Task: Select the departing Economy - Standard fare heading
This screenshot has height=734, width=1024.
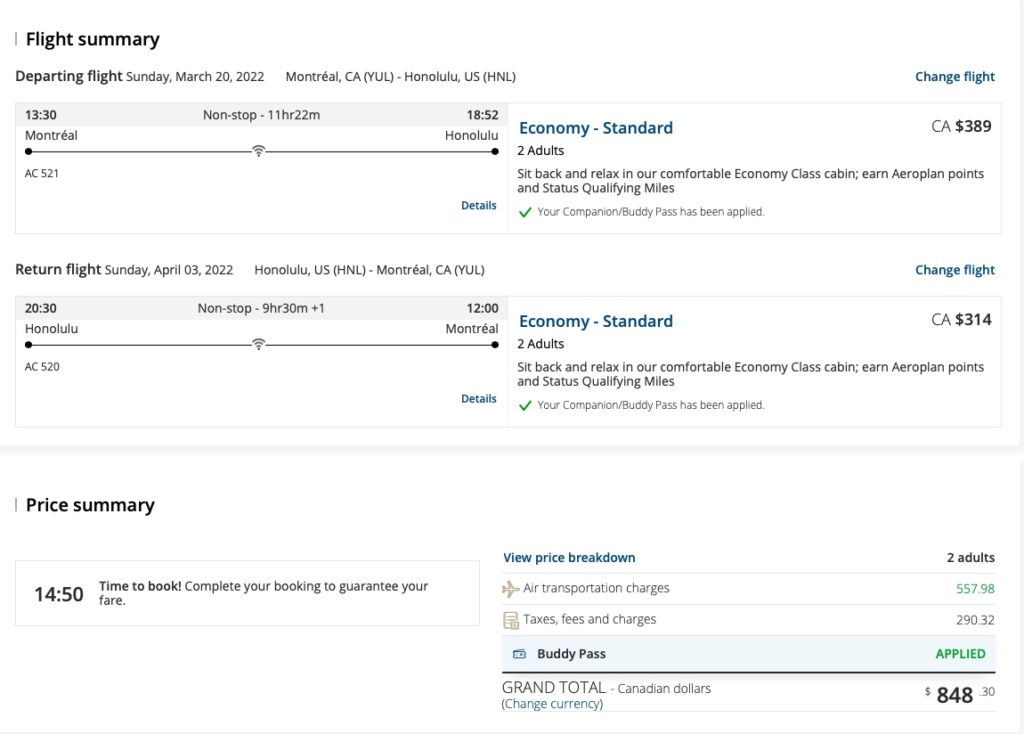Action: 595,128
